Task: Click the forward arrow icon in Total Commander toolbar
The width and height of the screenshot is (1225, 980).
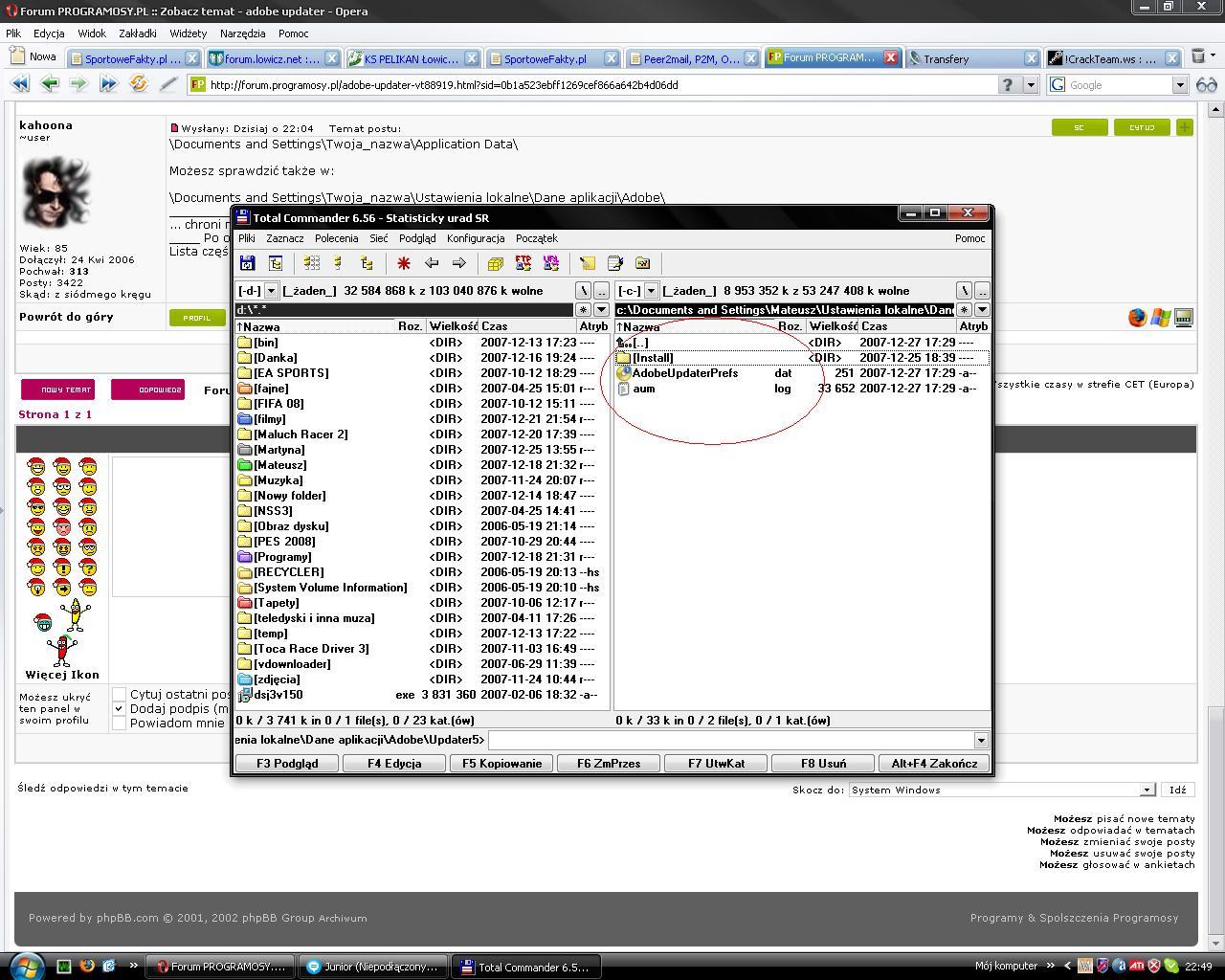Action: click(458, 263)
